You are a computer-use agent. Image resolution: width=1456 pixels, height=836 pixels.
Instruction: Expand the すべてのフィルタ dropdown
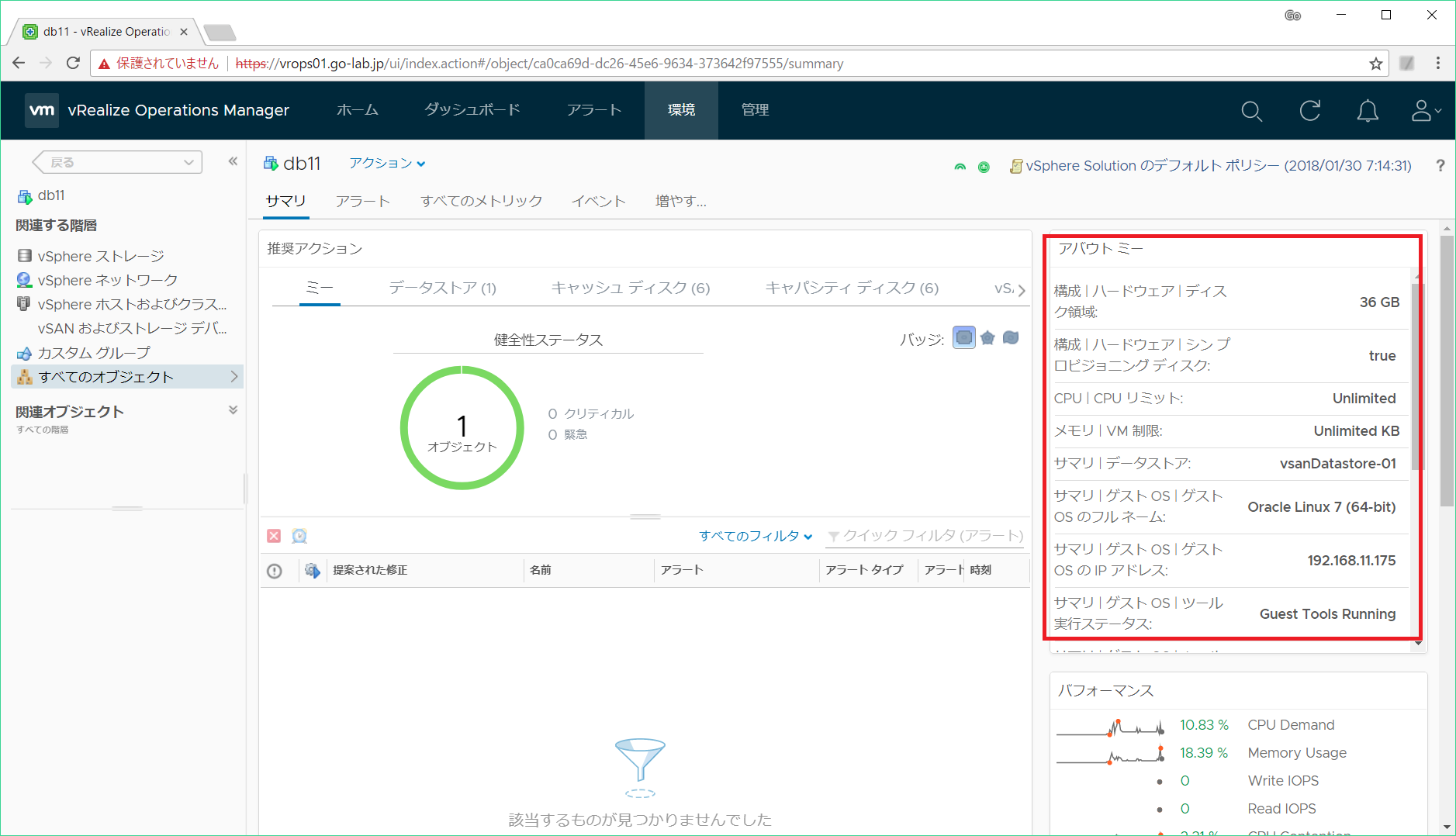(x=755, y=536)
